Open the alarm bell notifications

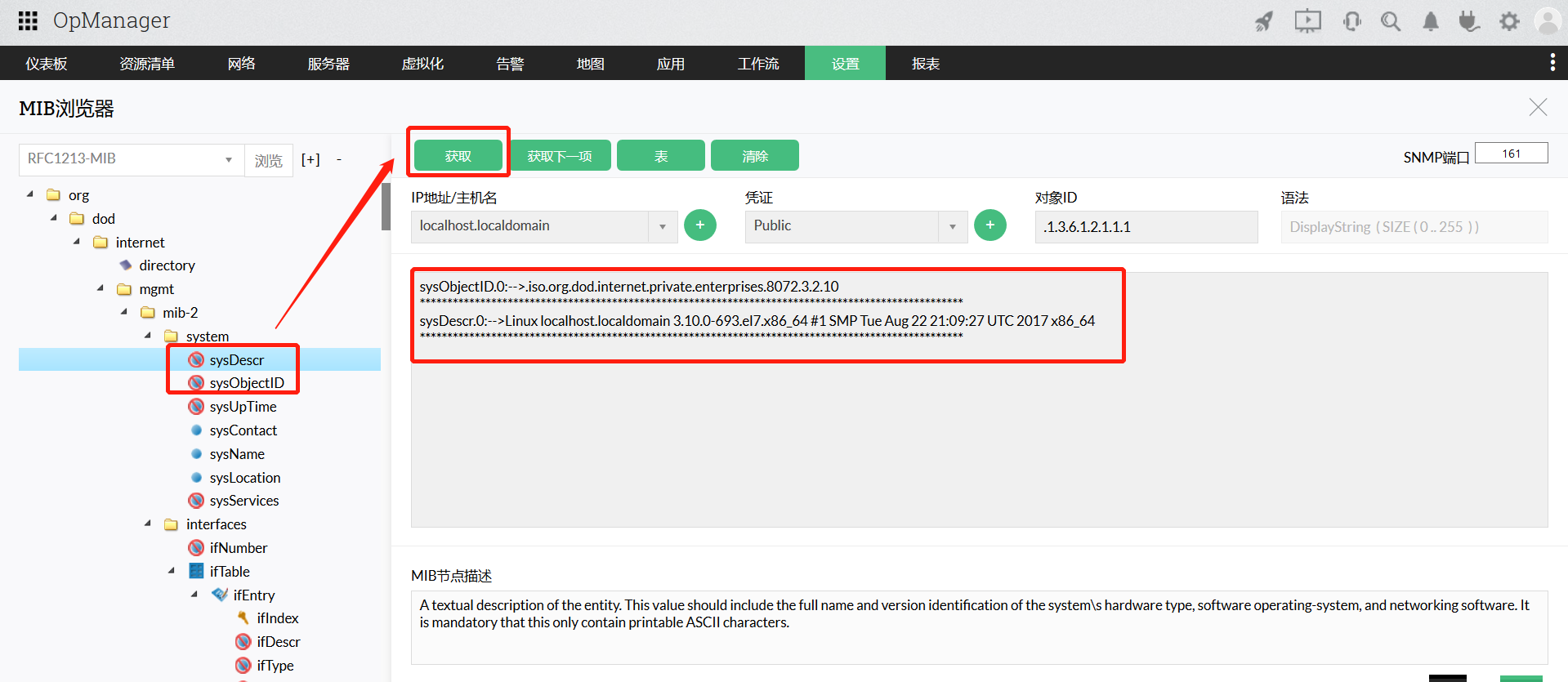coord(1431,21)
